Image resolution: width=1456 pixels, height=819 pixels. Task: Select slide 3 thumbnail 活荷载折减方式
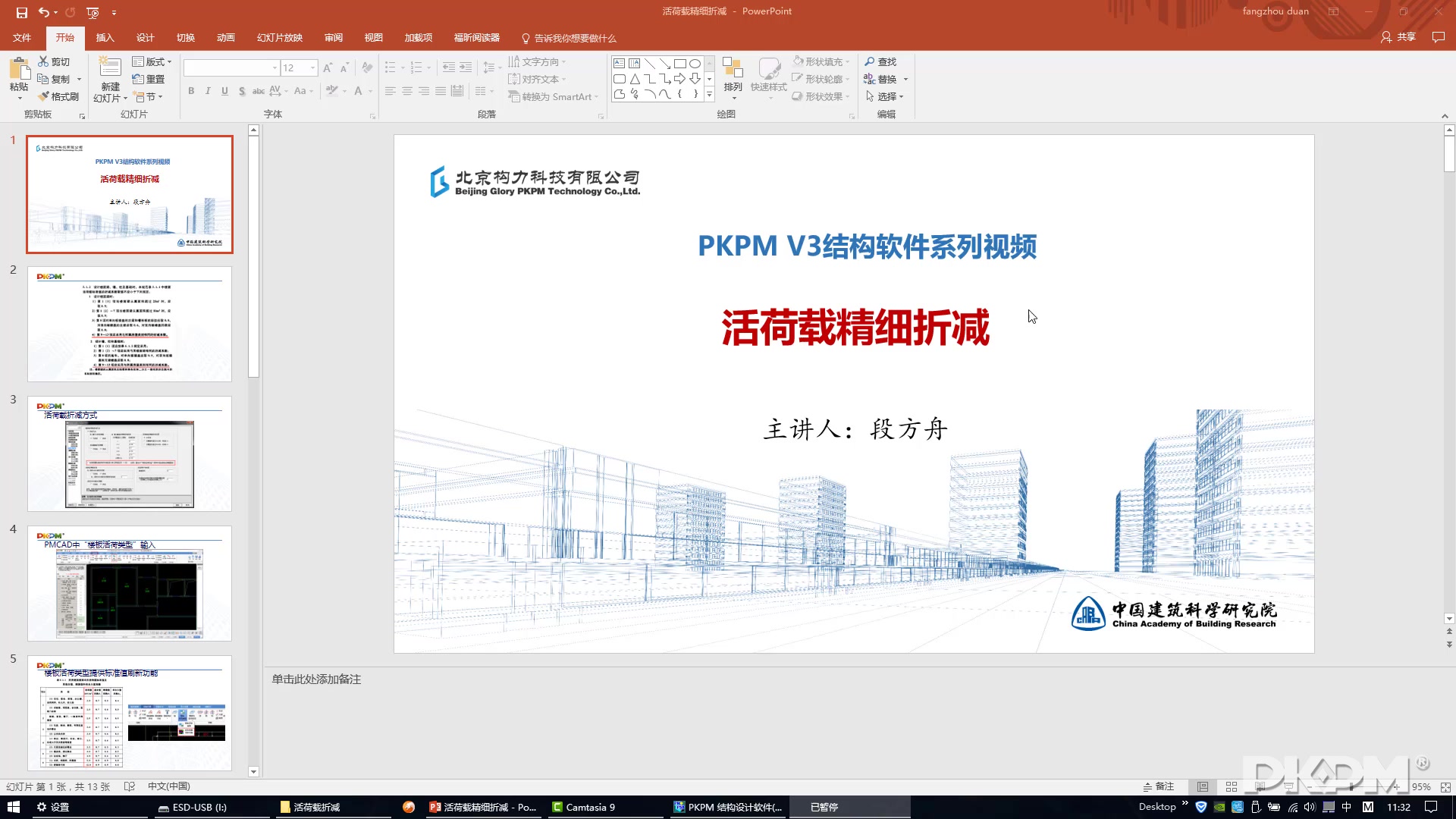click(130, 453)
